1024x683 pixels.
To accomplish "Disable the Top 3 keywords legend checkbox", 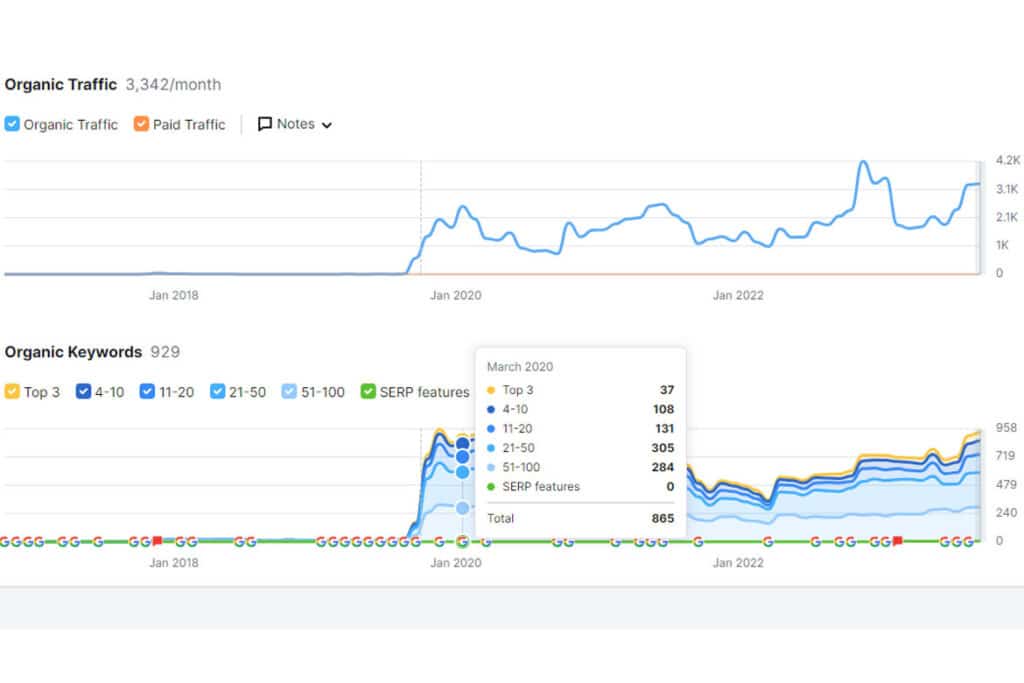I will point(12,392).
